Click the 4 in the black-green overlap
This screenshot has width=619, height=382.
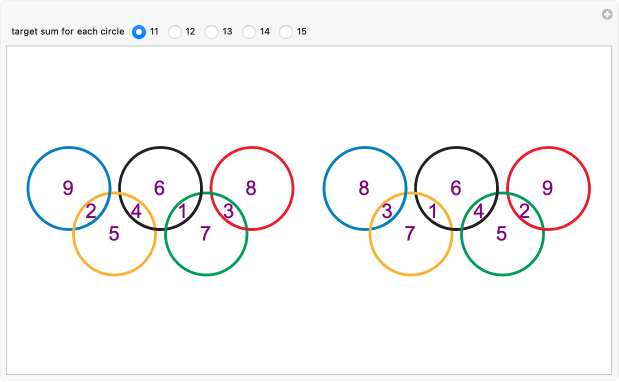[x=478, y=211]
